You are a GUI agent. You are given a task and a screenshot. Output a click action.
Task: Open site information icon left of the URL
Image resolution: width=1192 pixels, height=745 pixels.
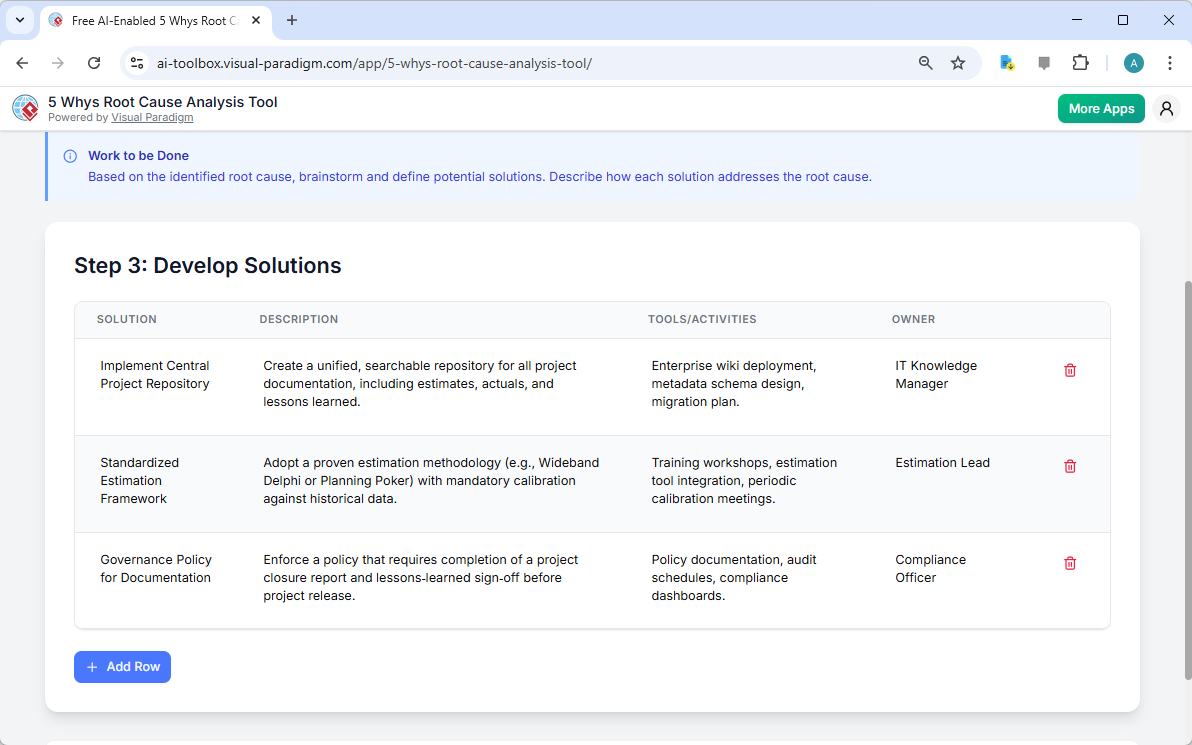coord(136,62)
